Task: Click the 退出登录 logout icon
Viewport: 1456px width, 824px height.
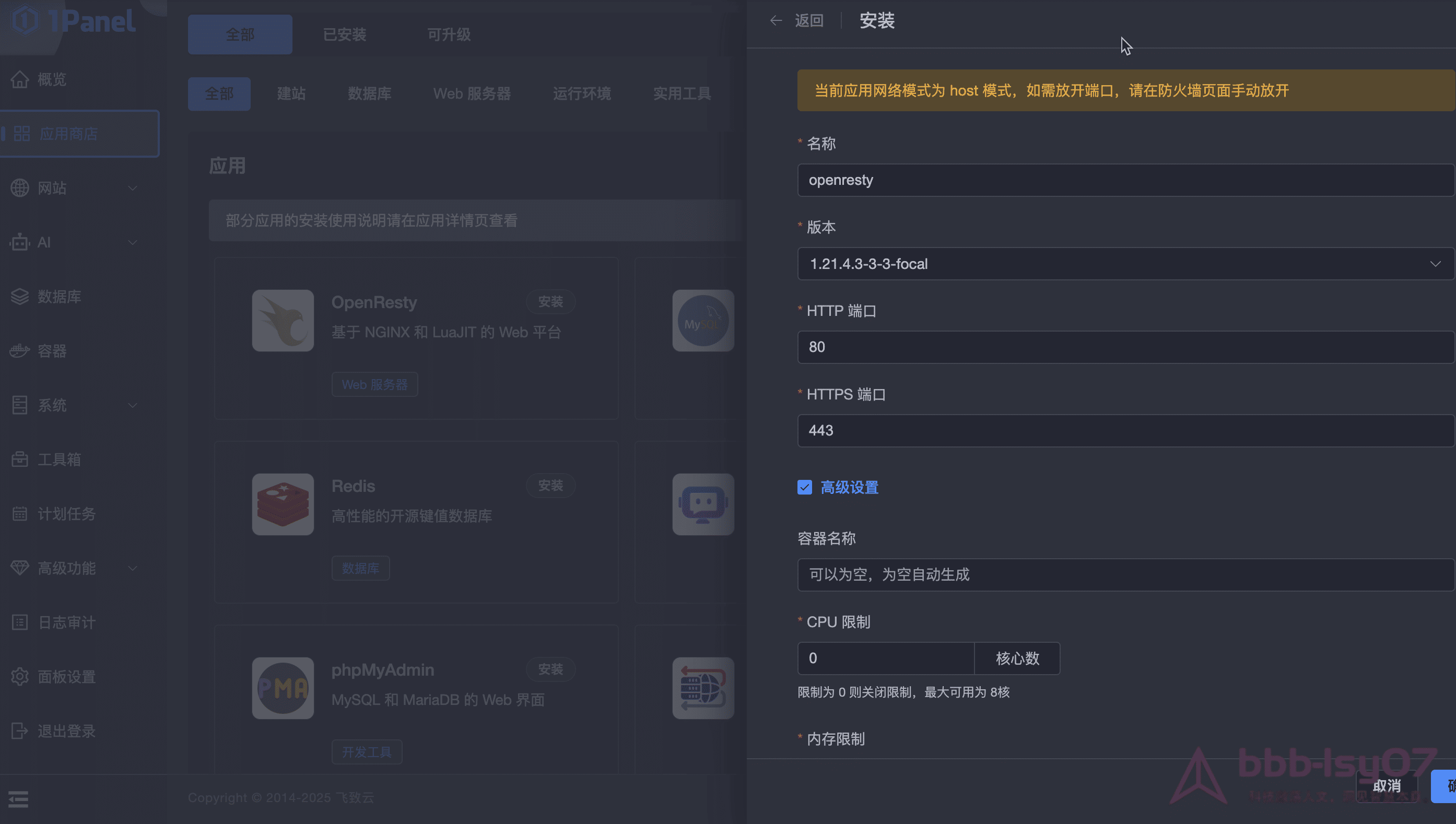Action: point(20,731)
